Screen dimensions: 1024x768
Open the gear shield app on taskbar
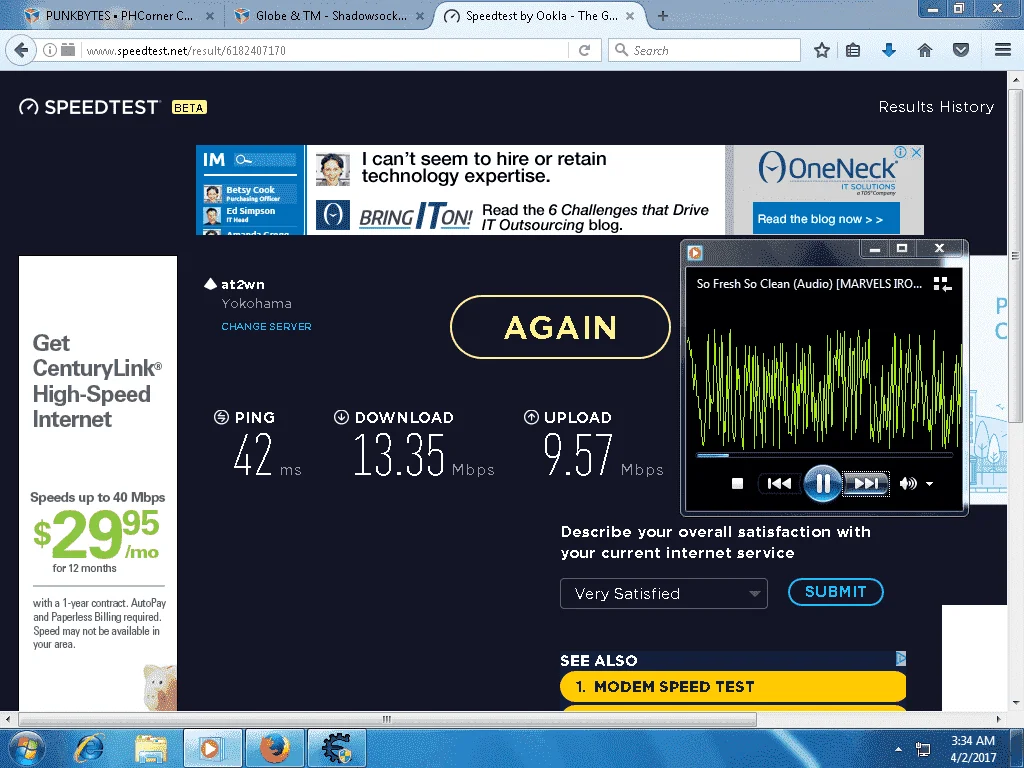click(336, 748)
